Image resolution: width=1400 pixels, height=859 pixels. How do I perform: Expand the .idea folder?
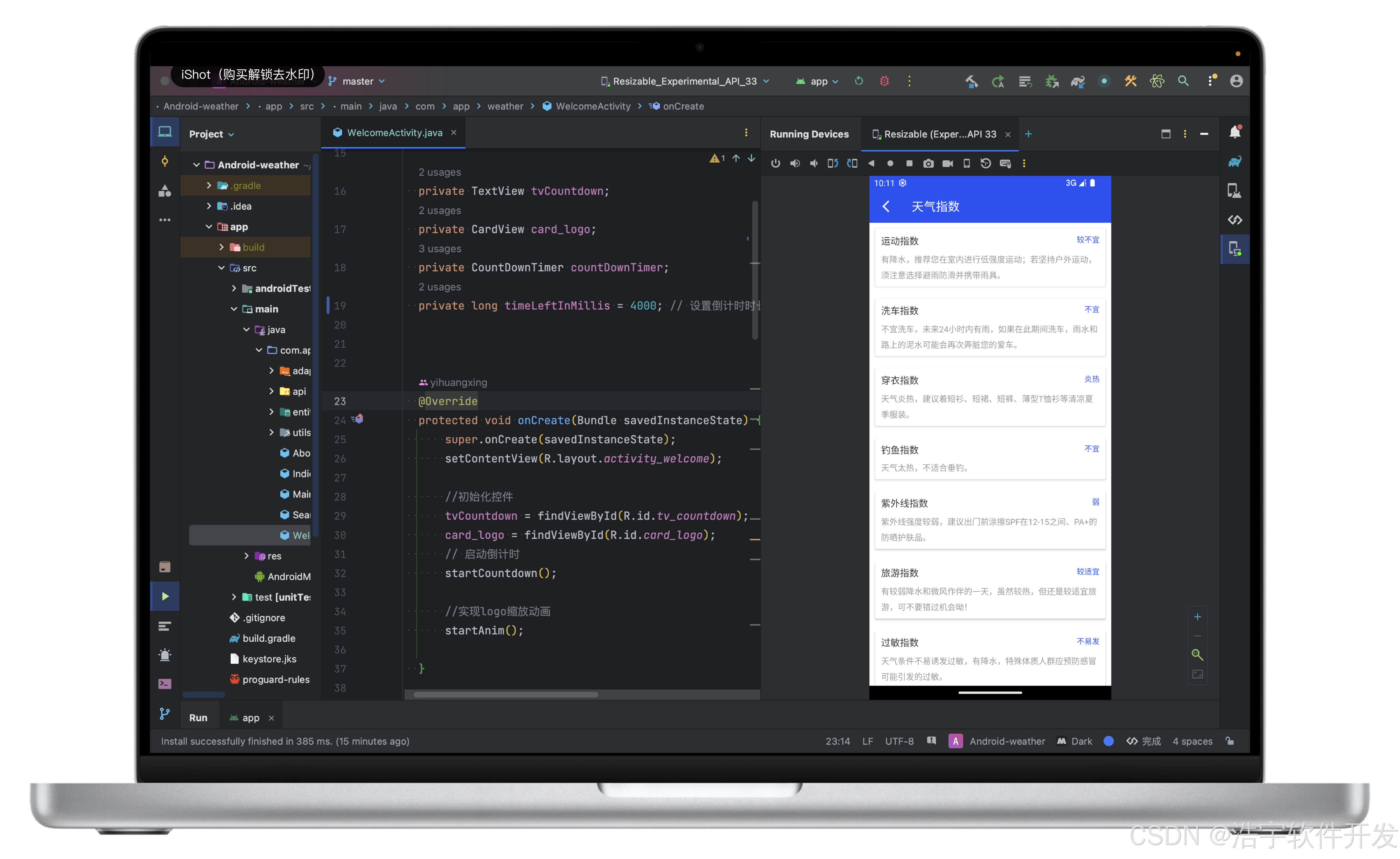(208, 206)
